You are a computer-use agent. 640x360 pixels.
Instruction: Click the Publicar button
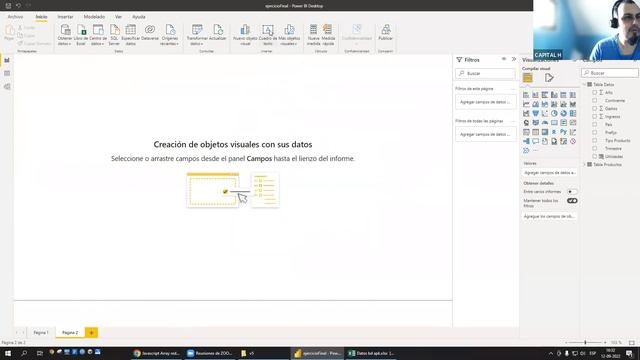(x=385, y=33)
